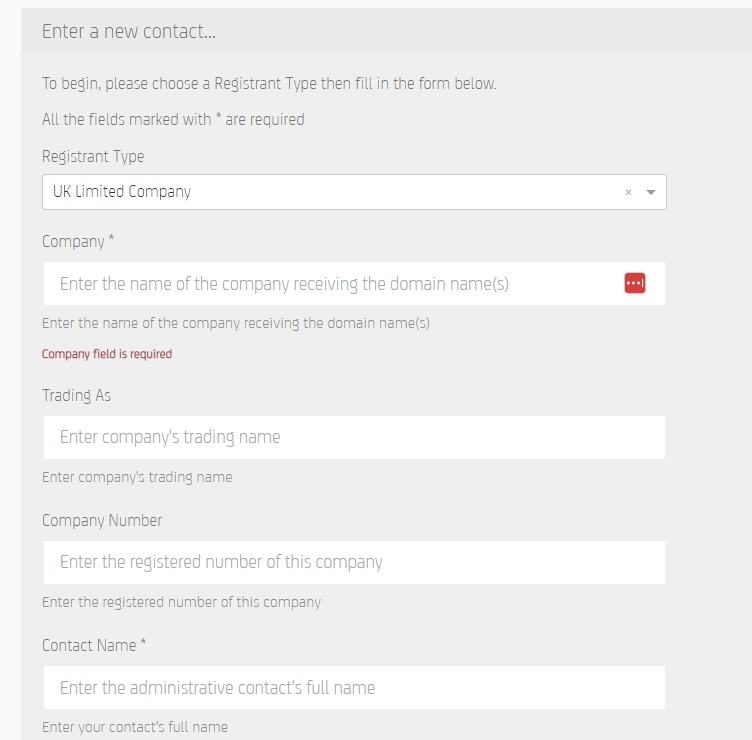Open the UK Limited Company selection box
Image resolution: width=752 pixels, height=740 pixels.
click(x=354, y=192)
